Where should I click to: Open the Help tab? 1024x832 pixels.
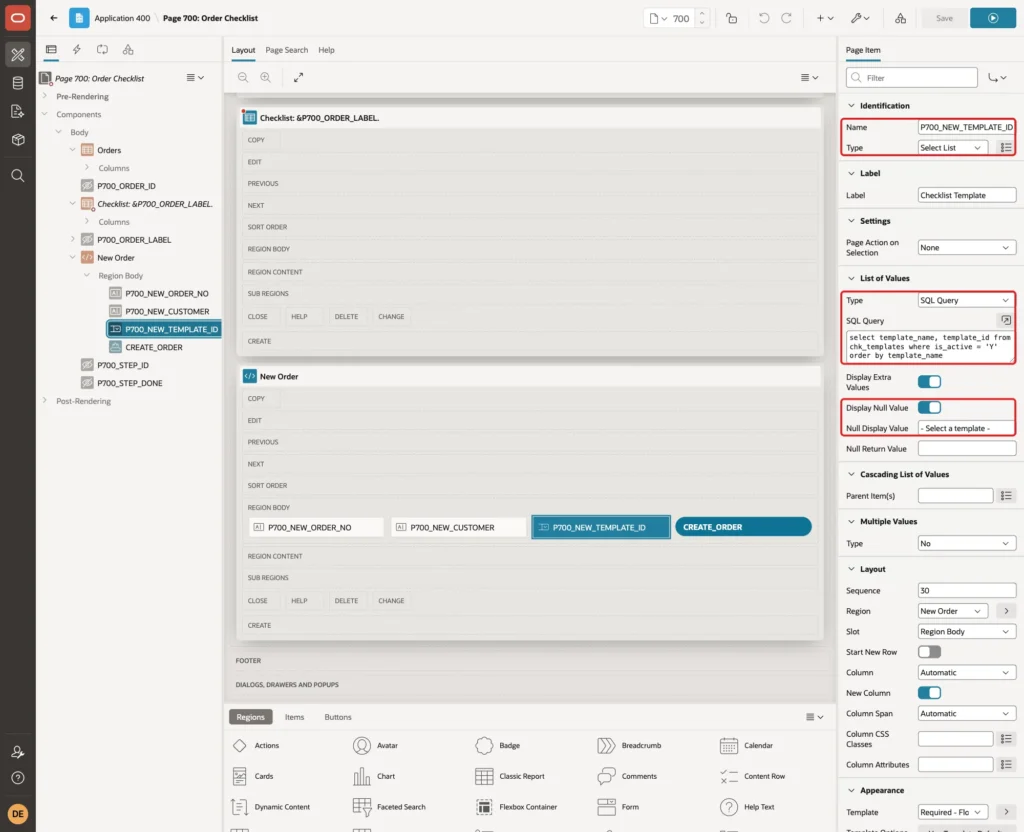326,50
